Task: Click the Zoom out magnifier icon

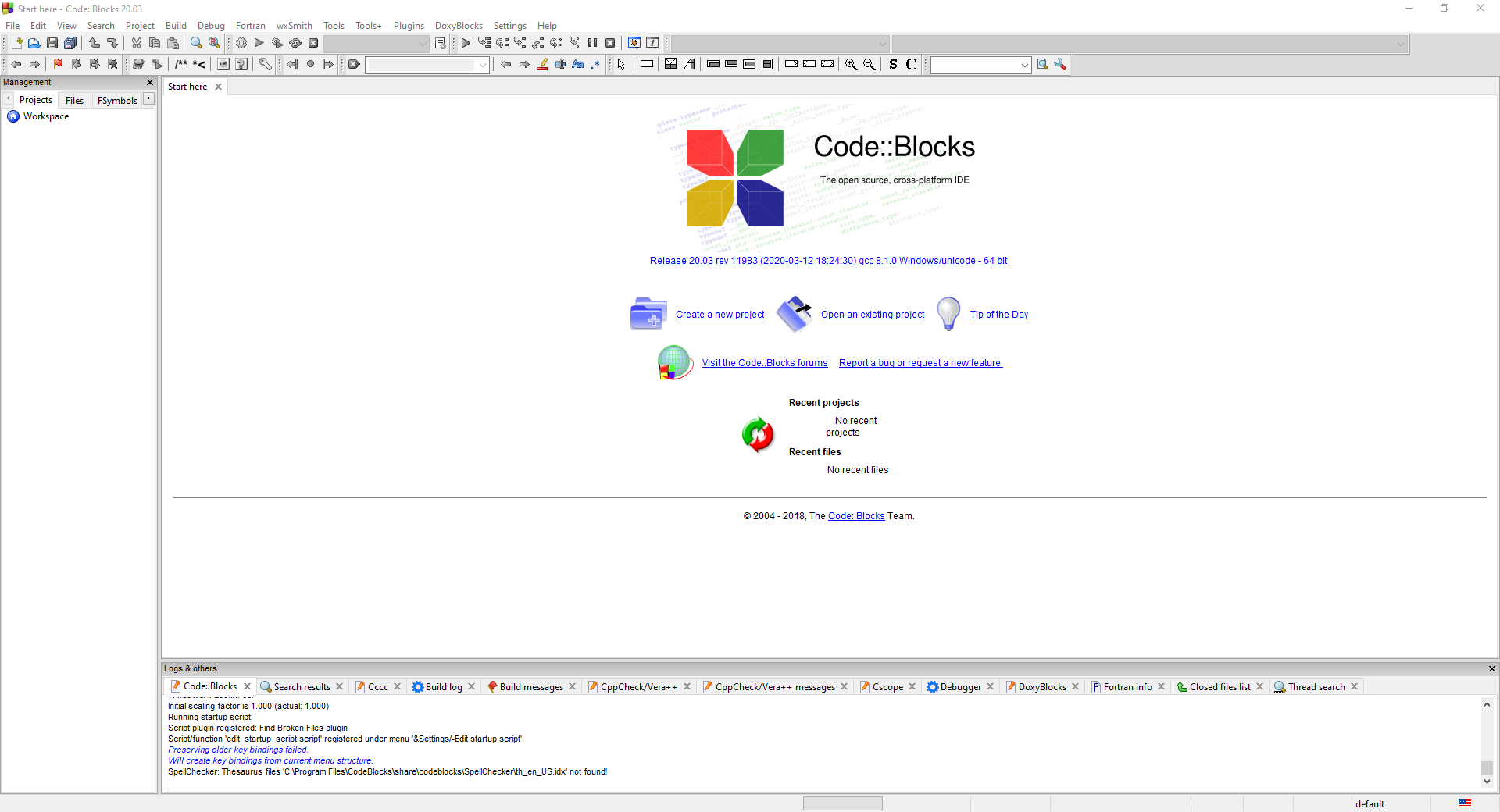Action: (x=870, y=64)
